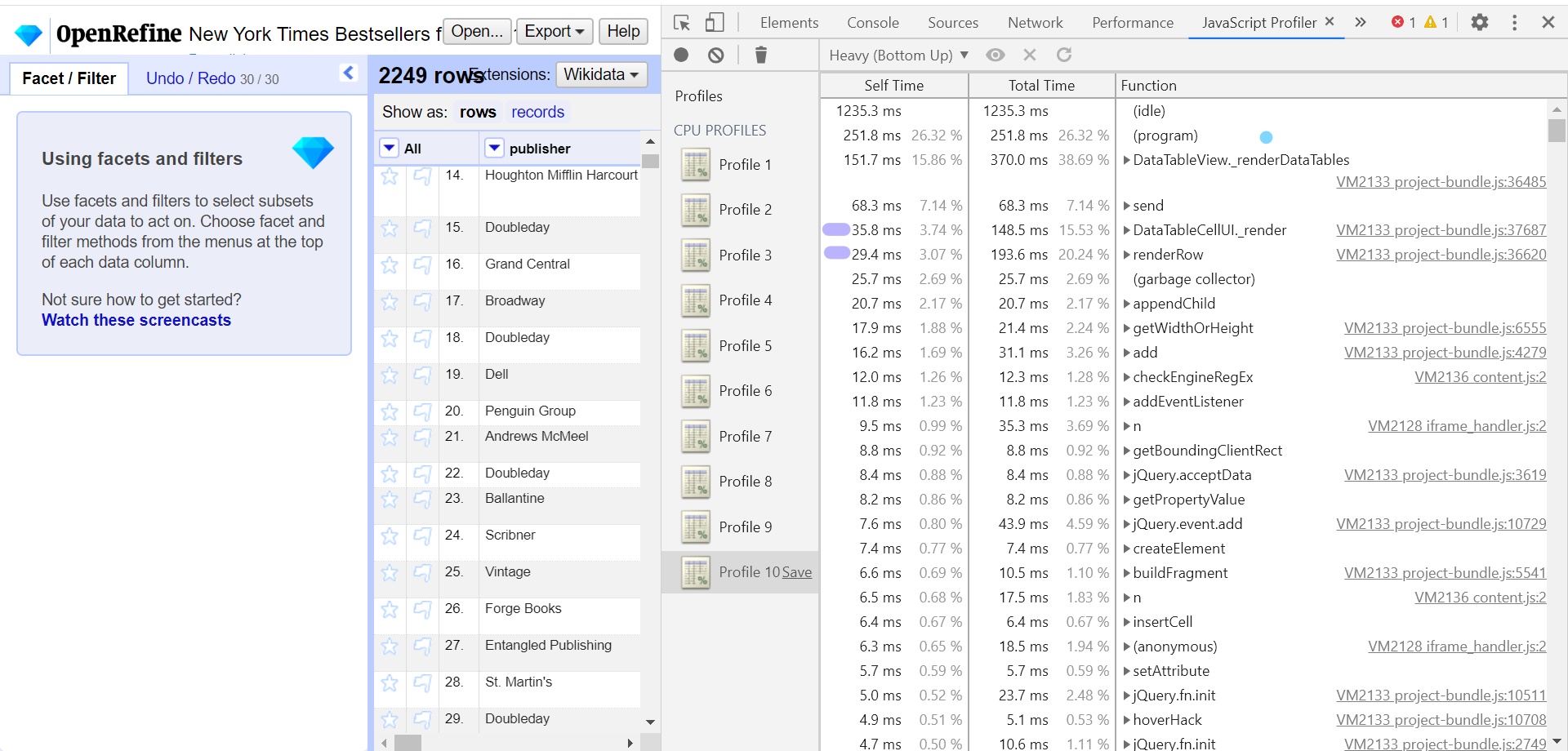
Task: Star row 28 St. Martin's
Action: click(x=390, y=682)
